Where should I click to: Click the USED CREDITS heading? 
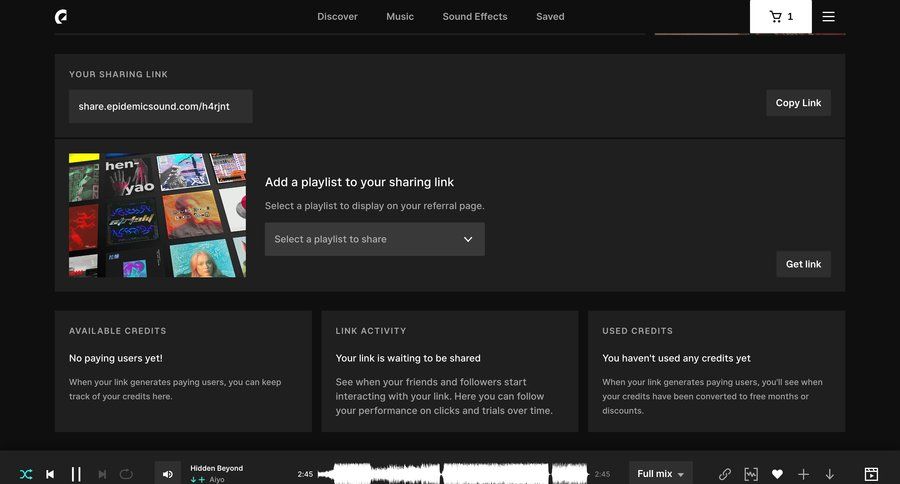coord(637,331)
